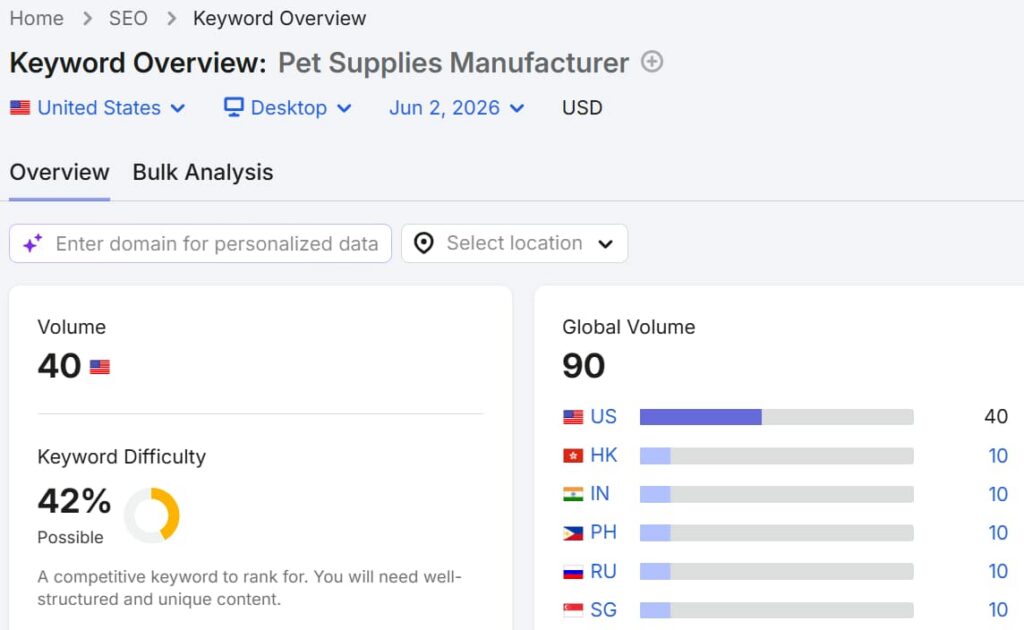Click the USD currency label
This screenshot has height=630, width=1024.
tap(583, 108)
